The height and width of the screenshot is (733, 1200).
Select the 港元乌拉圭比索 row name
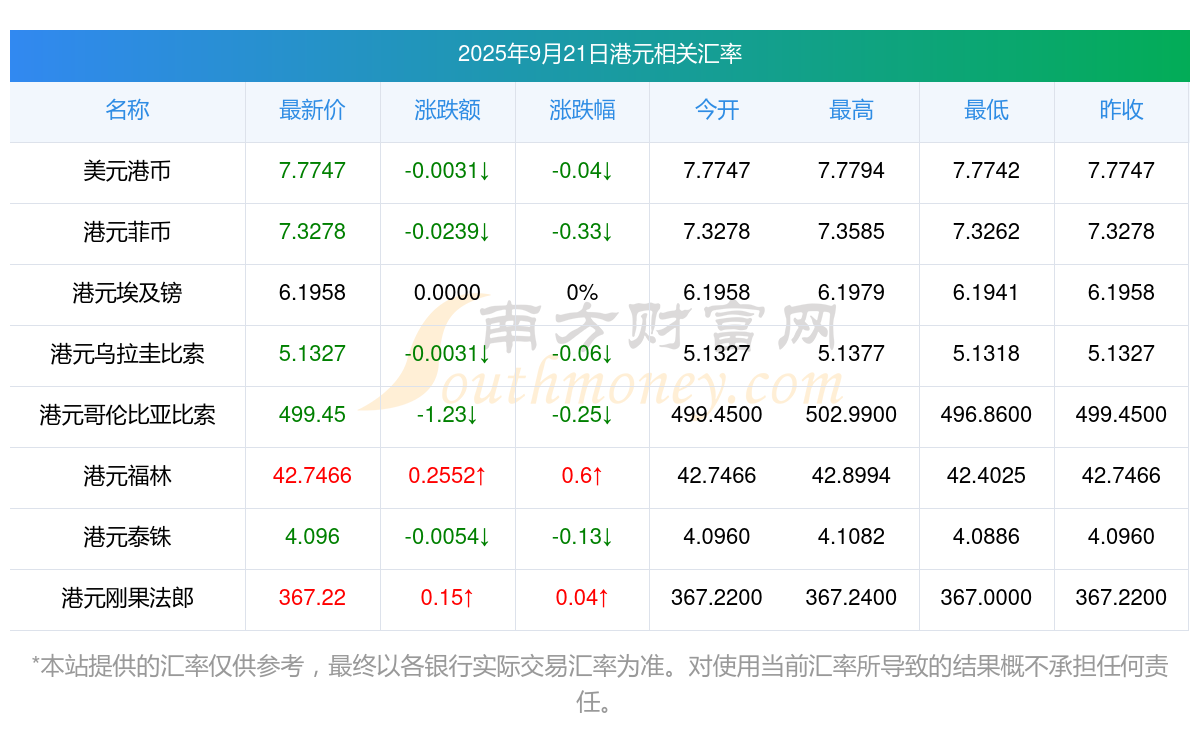127,354
